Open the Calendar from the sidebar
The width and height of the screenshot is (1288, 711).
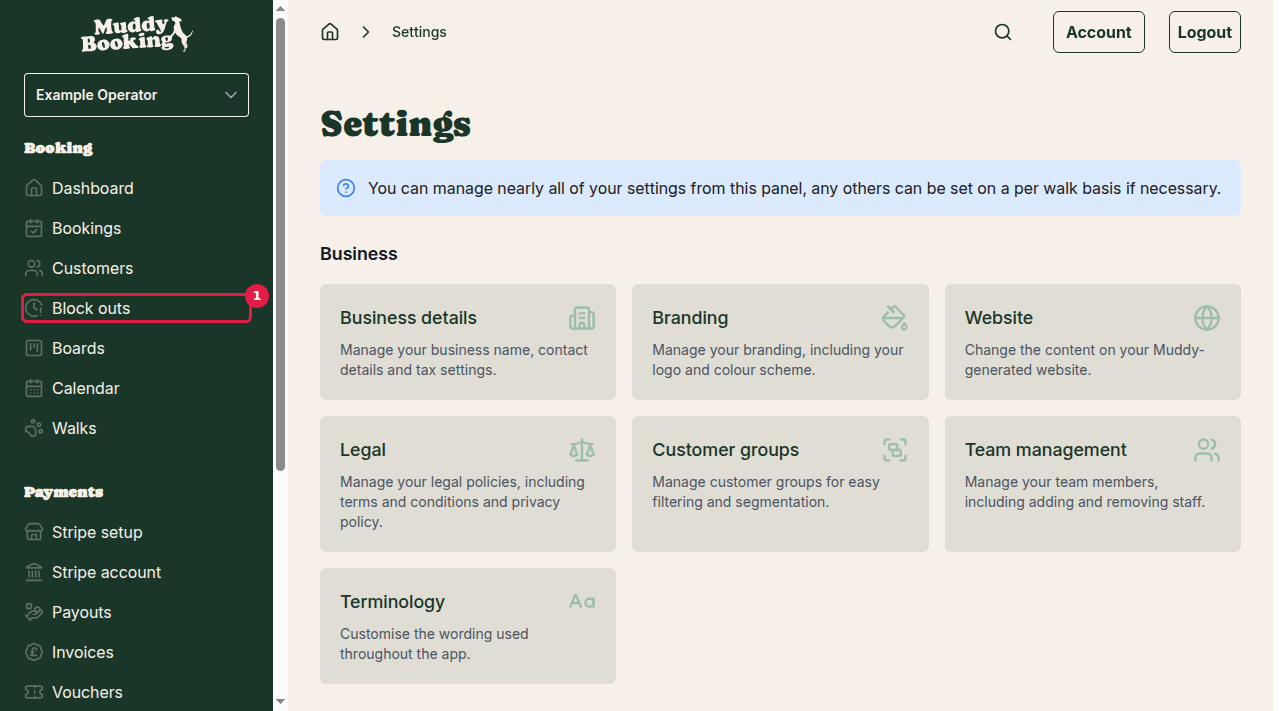(86, 388)
